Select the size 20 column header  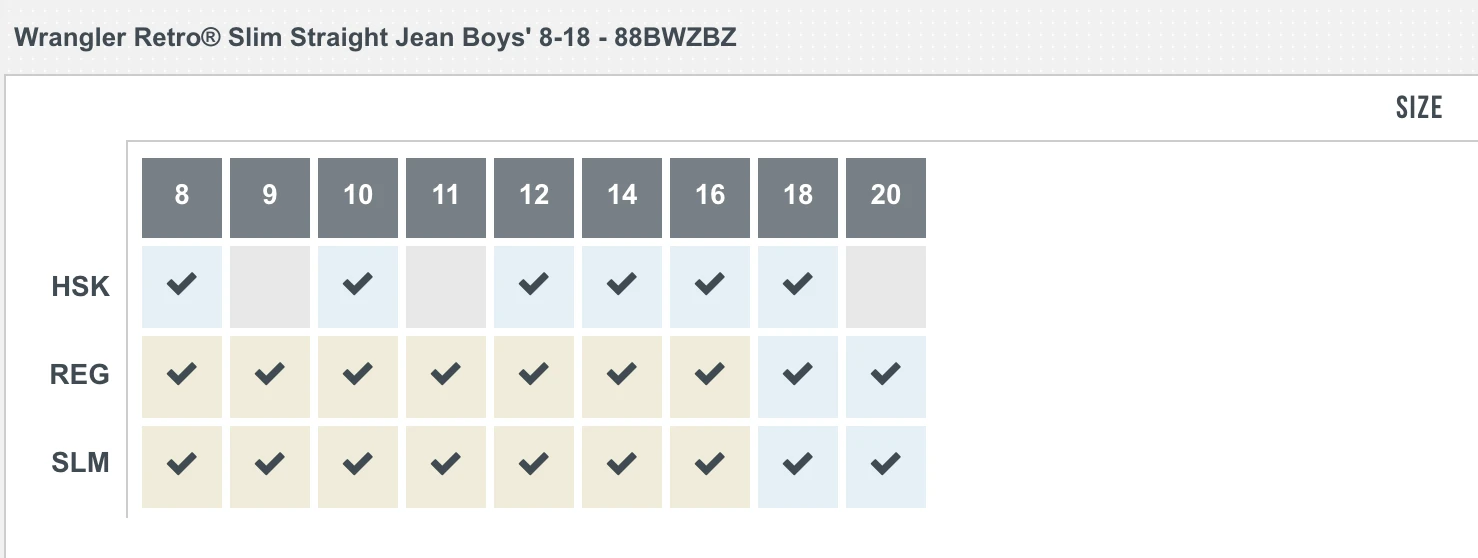[886, 196]
